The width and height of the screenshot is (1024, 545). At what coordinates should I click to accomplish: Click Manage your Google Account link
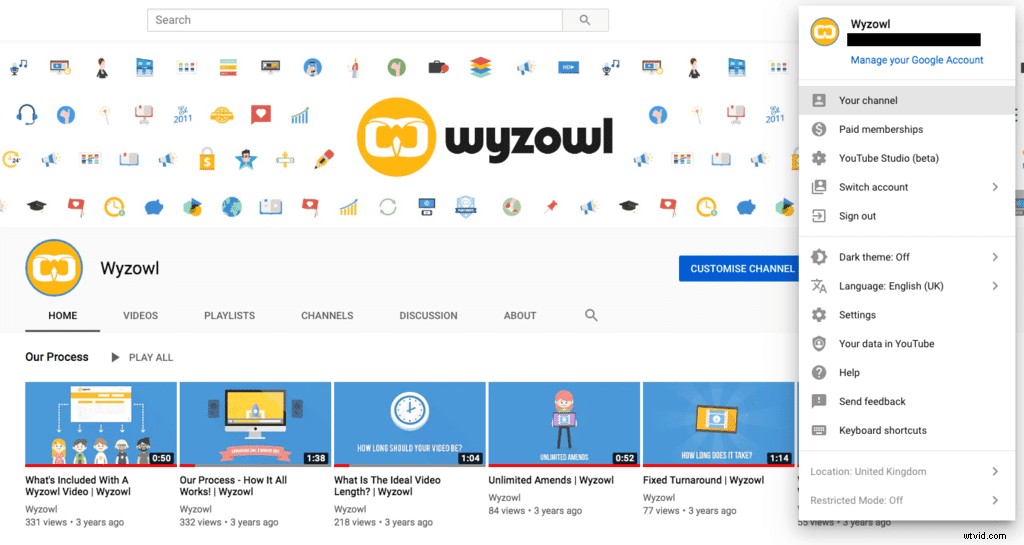tap(916, 60)
